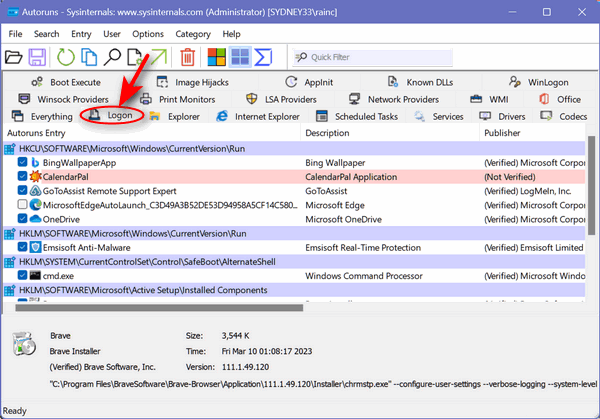This screenshot has height=419, width=600.
Task: Click the BingWallpaperApp entry icon
Action: (35, 163)
